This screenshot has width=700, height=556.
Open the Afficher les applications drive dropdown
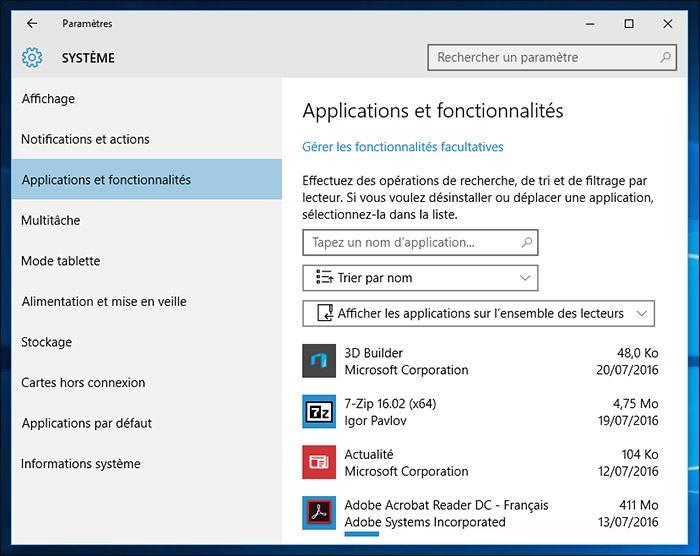[x=479, y=314]
